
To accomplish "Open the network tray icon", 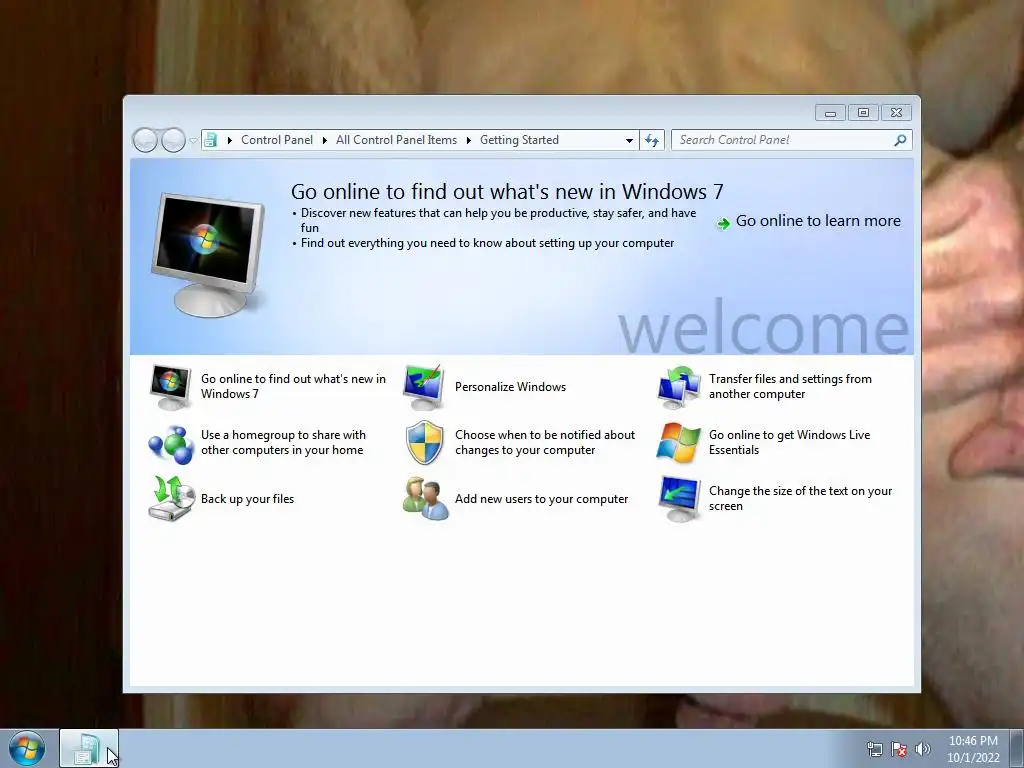I will (x=874, y=749).
